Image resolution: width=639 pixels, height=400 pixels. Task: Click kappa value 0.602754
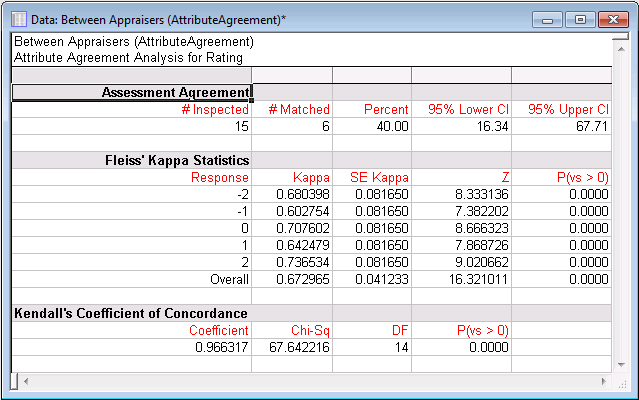(x=292, y=211)
